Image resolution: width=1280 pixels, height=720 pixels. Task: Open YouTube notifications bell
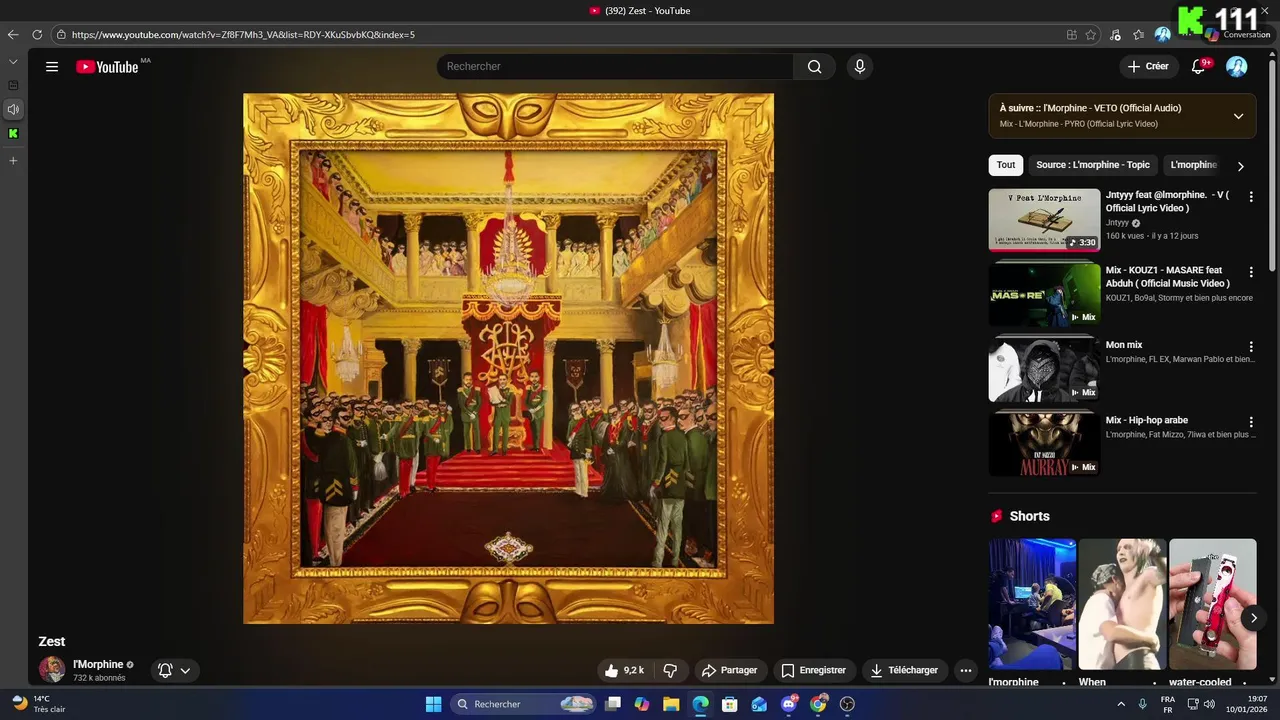pyautogui.click(x=1199, y=67)
